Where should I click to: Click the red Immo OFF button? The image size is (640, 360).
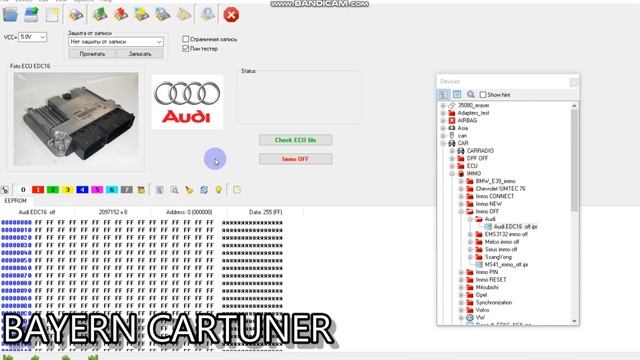tap(296, 159)
